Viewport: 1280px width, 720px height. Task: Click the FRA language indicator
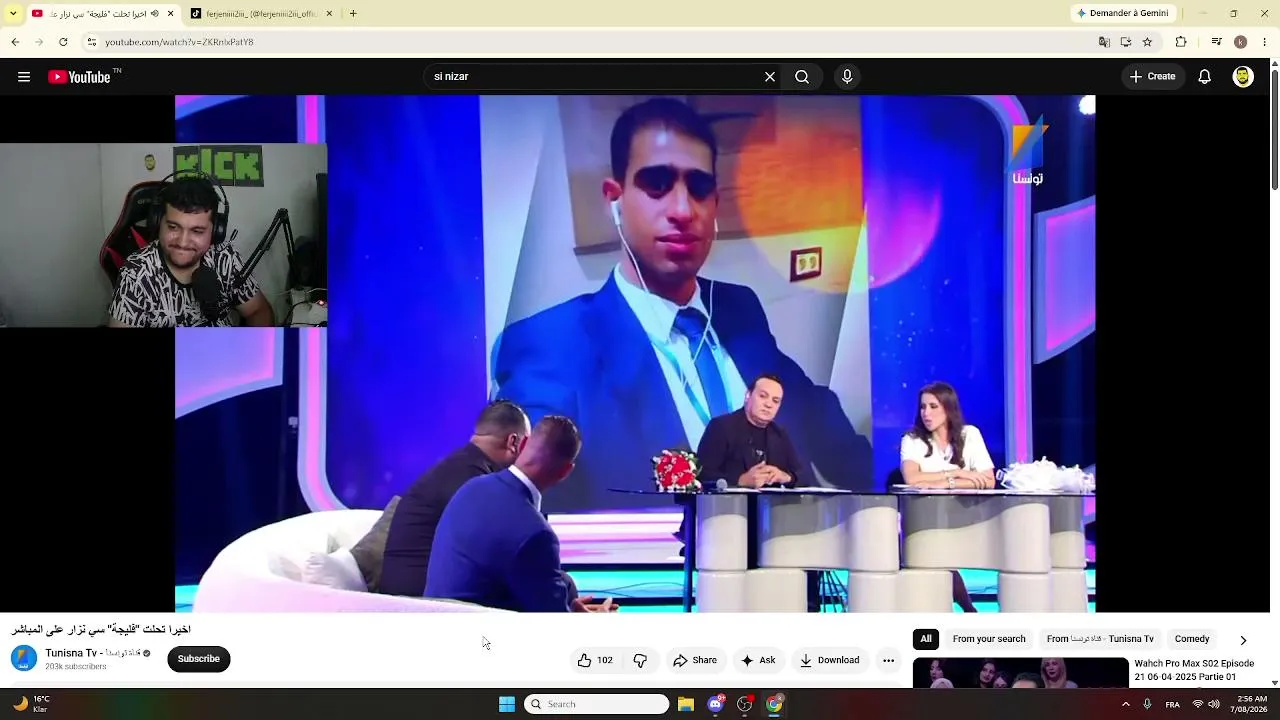pyautogui.click(x=1172, y=705)
